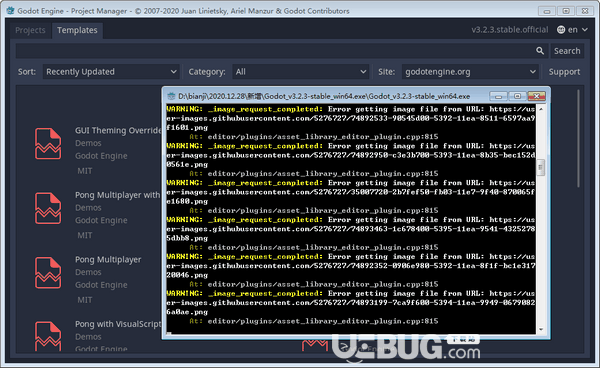The width and height of the screenshot is (600, 368).
Task: Open Pong Multiplayer with asset title
Action: [118, 195]
